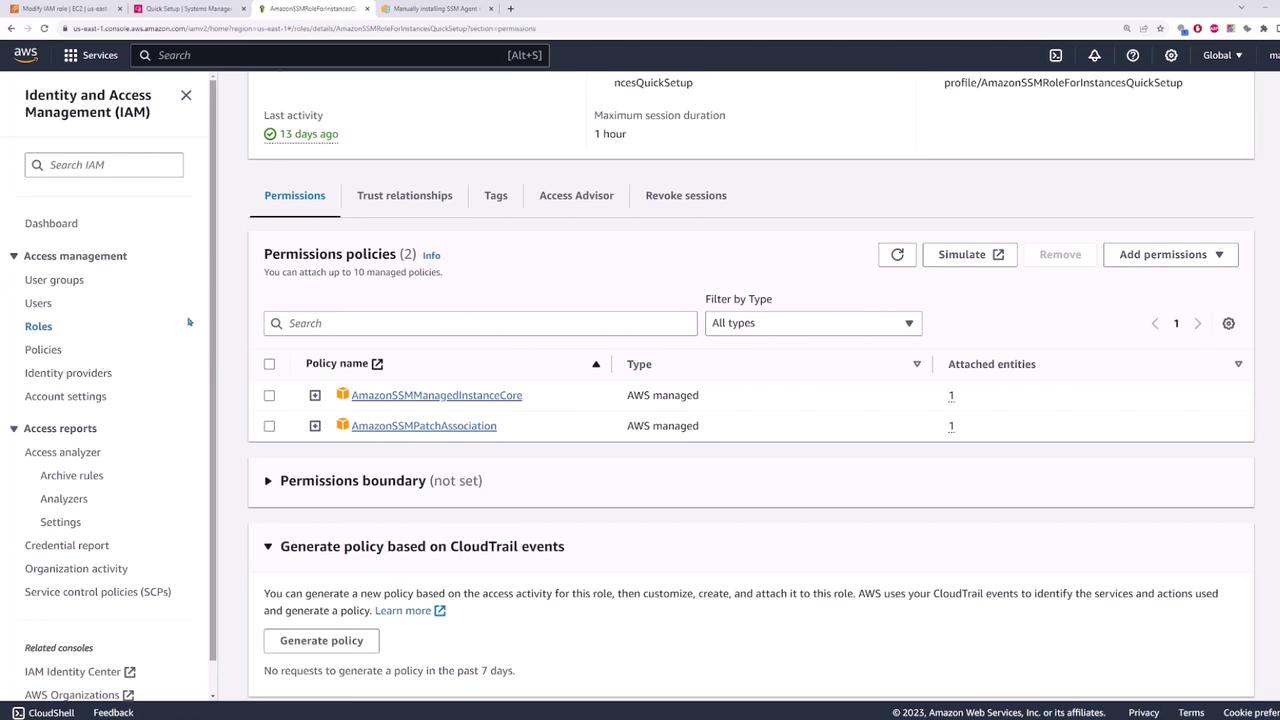Screen dimensions: 1280x720
Task: Launch CloudShell from the top navigation bar
Action: pyautogui.click(x=1056, y=55)
